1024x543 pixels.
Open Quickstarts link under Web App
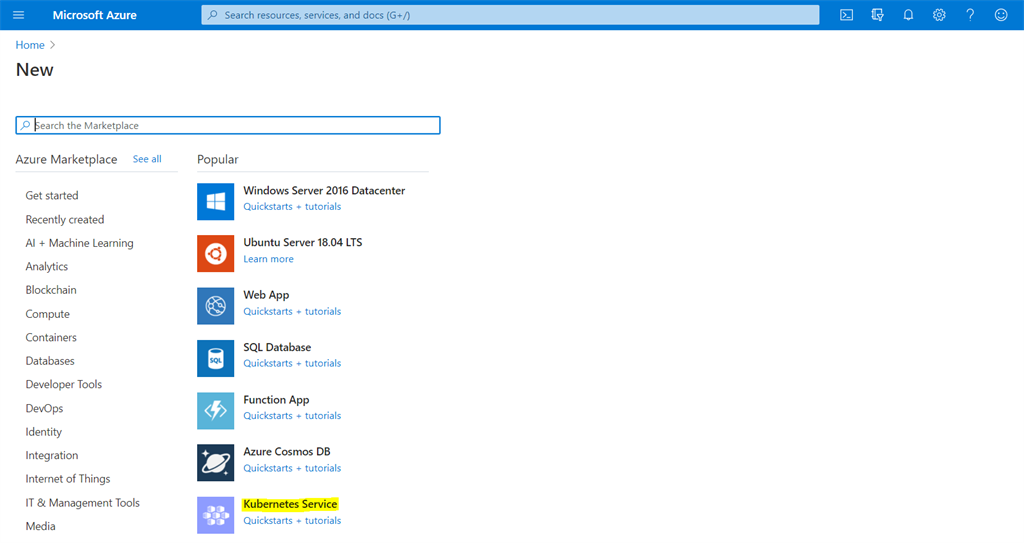[292, 311]
